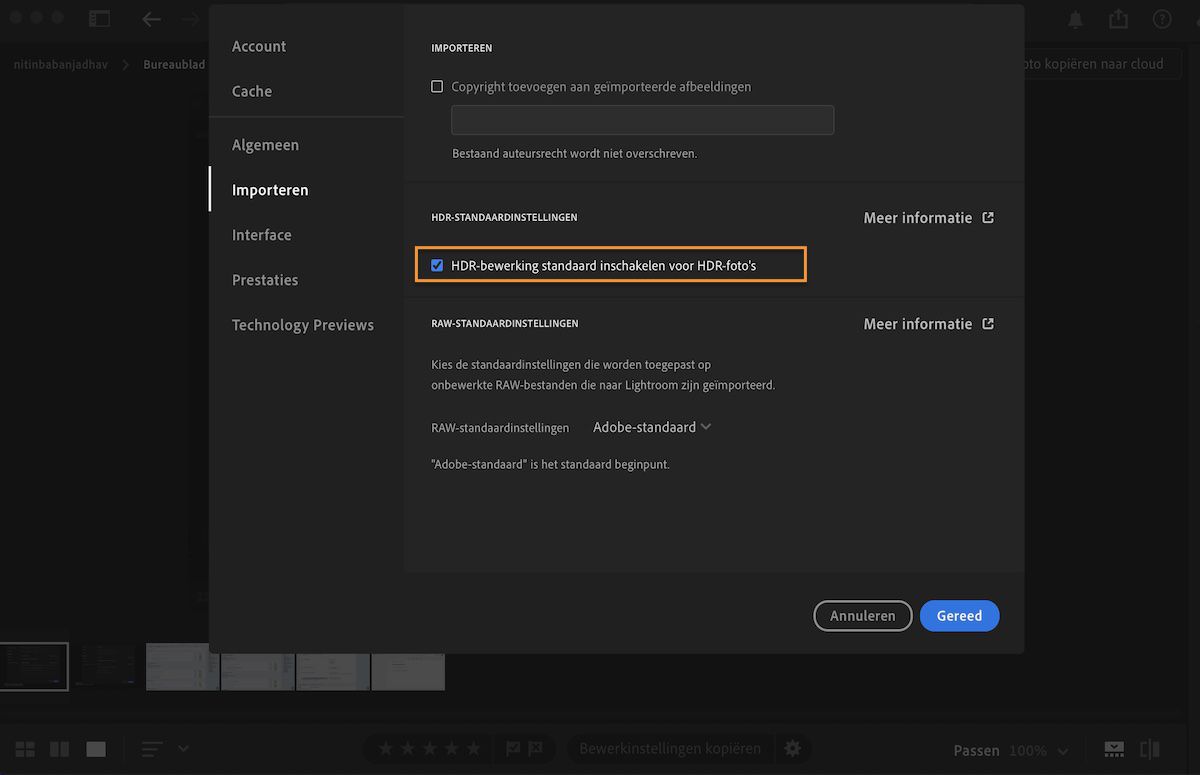Open the RAW-standaardinstellingen Adobe-standaard dropdown
The image size is (1200, 775).
[650, 426]
